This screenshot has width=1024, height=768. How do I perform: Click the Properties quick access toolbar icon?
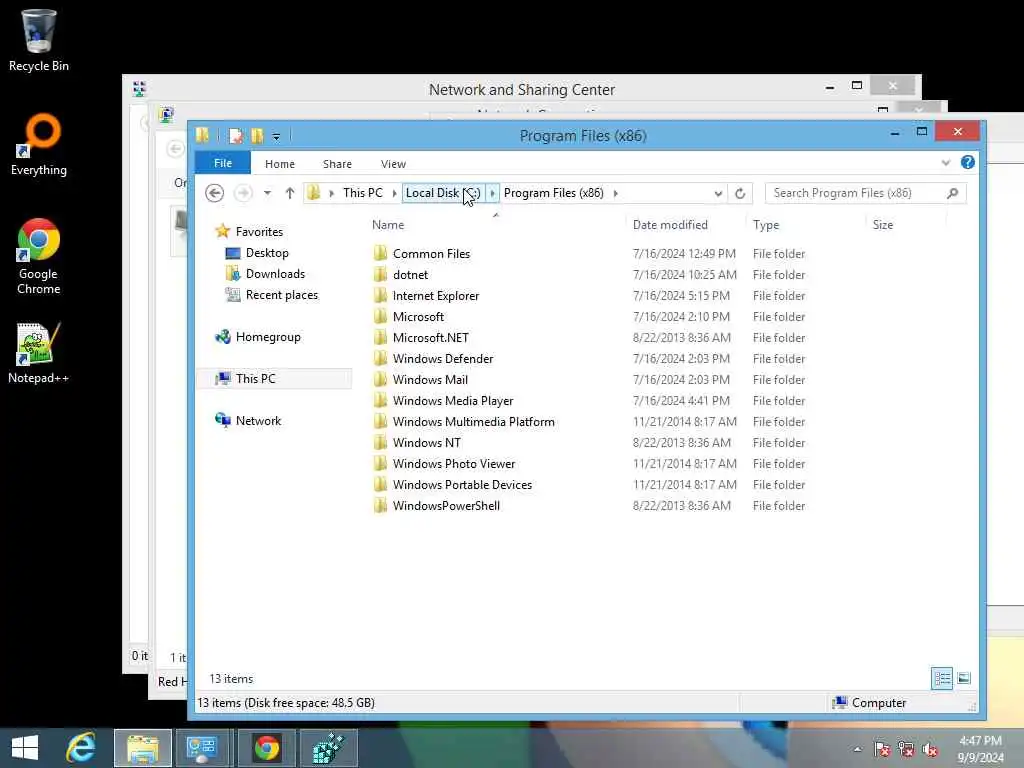point(236,136)
